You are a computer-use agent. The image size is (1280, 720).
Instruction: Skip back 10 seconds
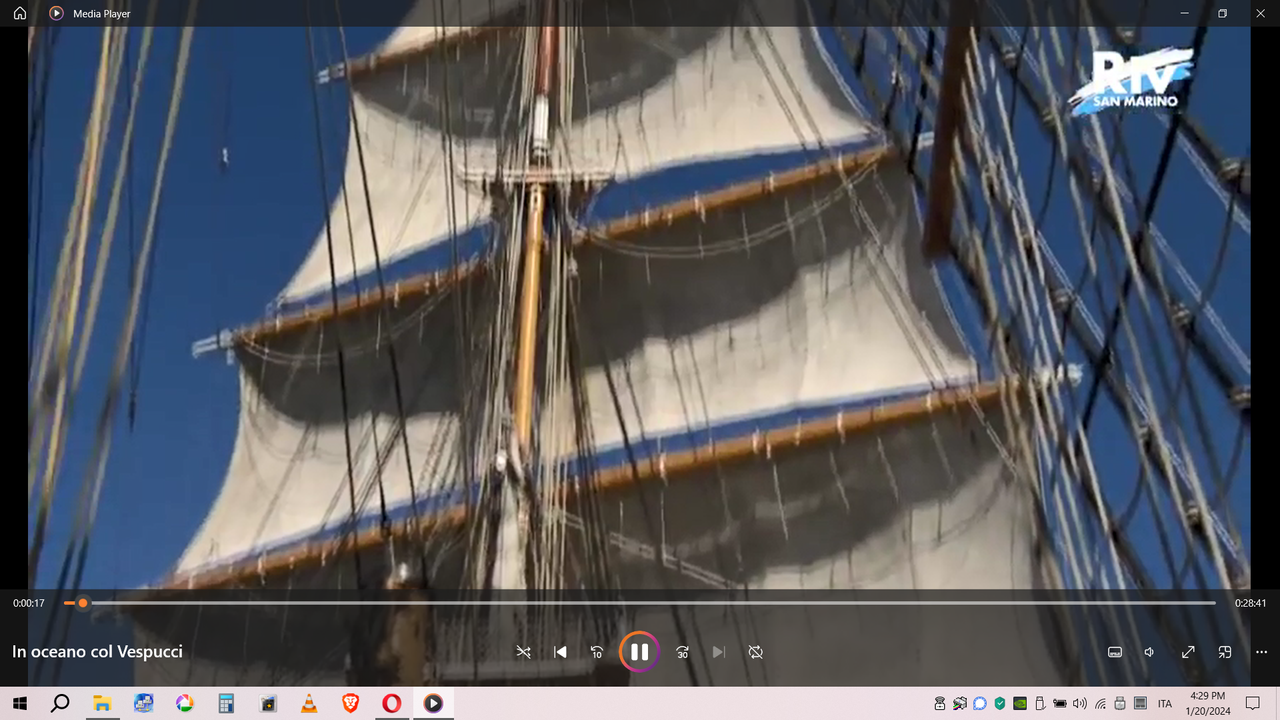[597, 652]
